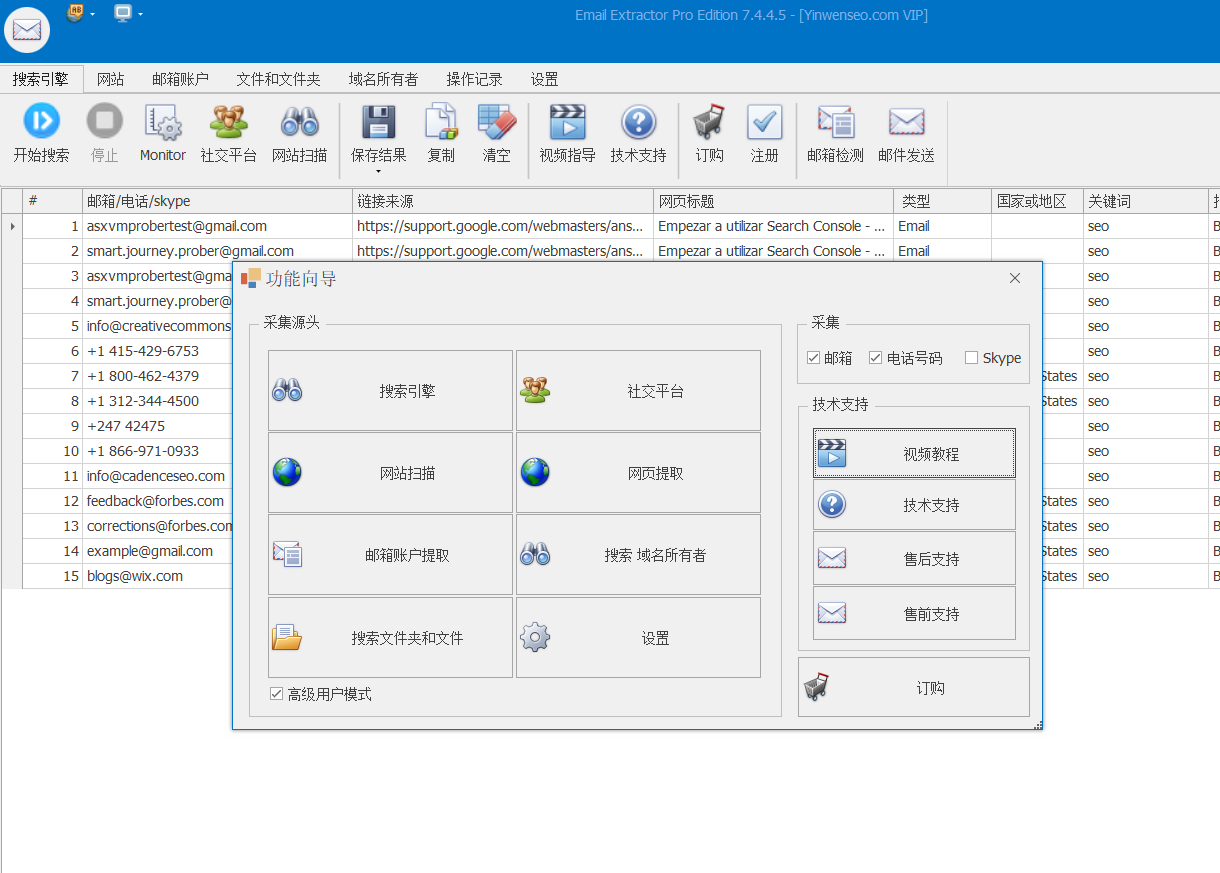Uncheck the 电话号码 phone number option
The image size is (1220, 873).
click(874, 358)
